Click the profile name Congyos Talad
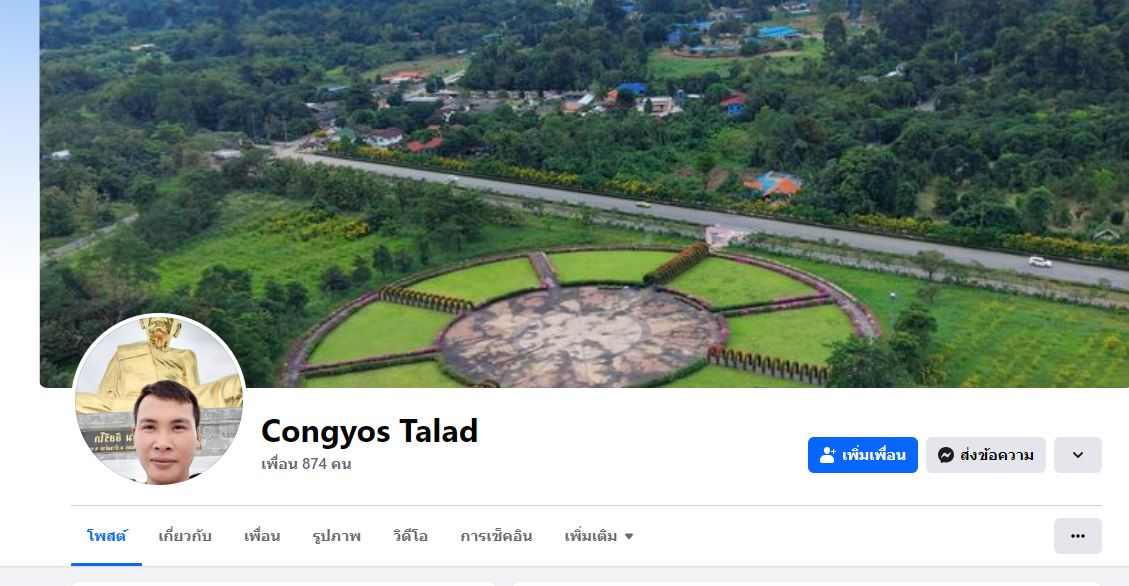This screenshot has height=586, width=1129. point(369,431)
